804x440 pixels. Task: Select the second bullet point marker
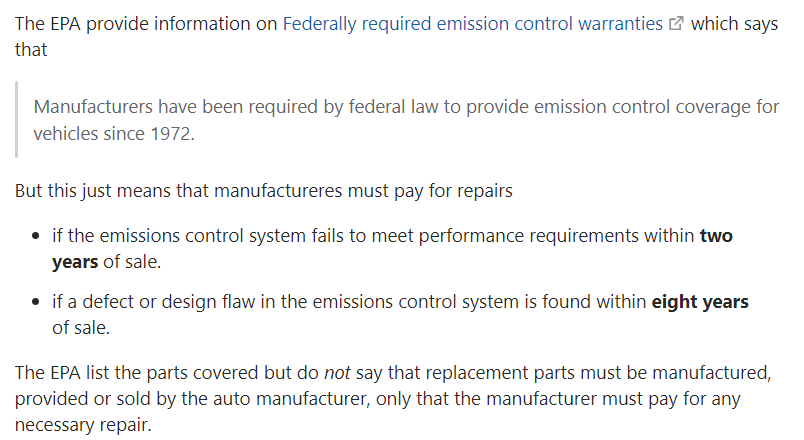click(35, 302)
